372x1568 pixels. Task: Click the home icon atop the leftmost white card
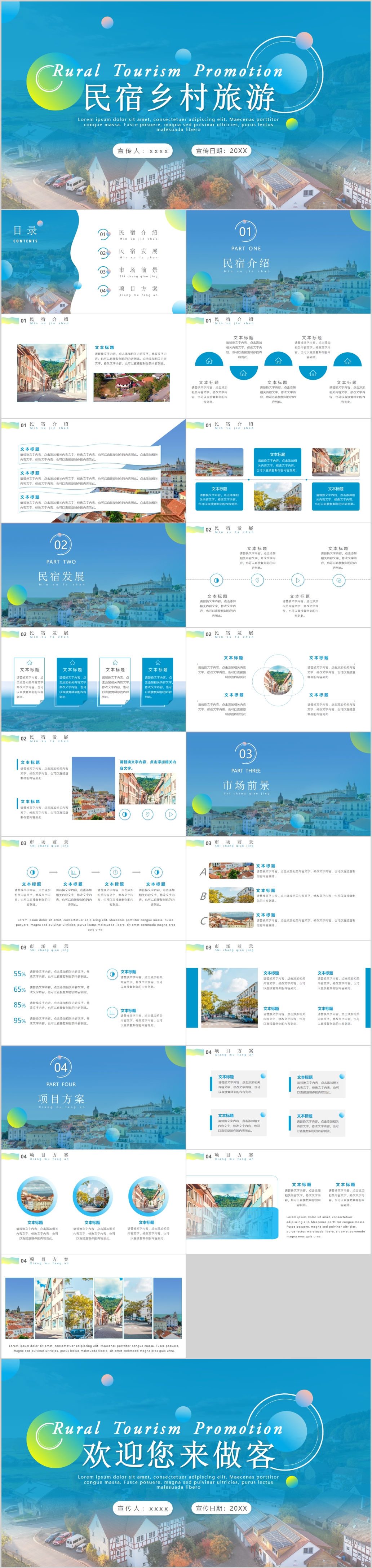(30, 661)
